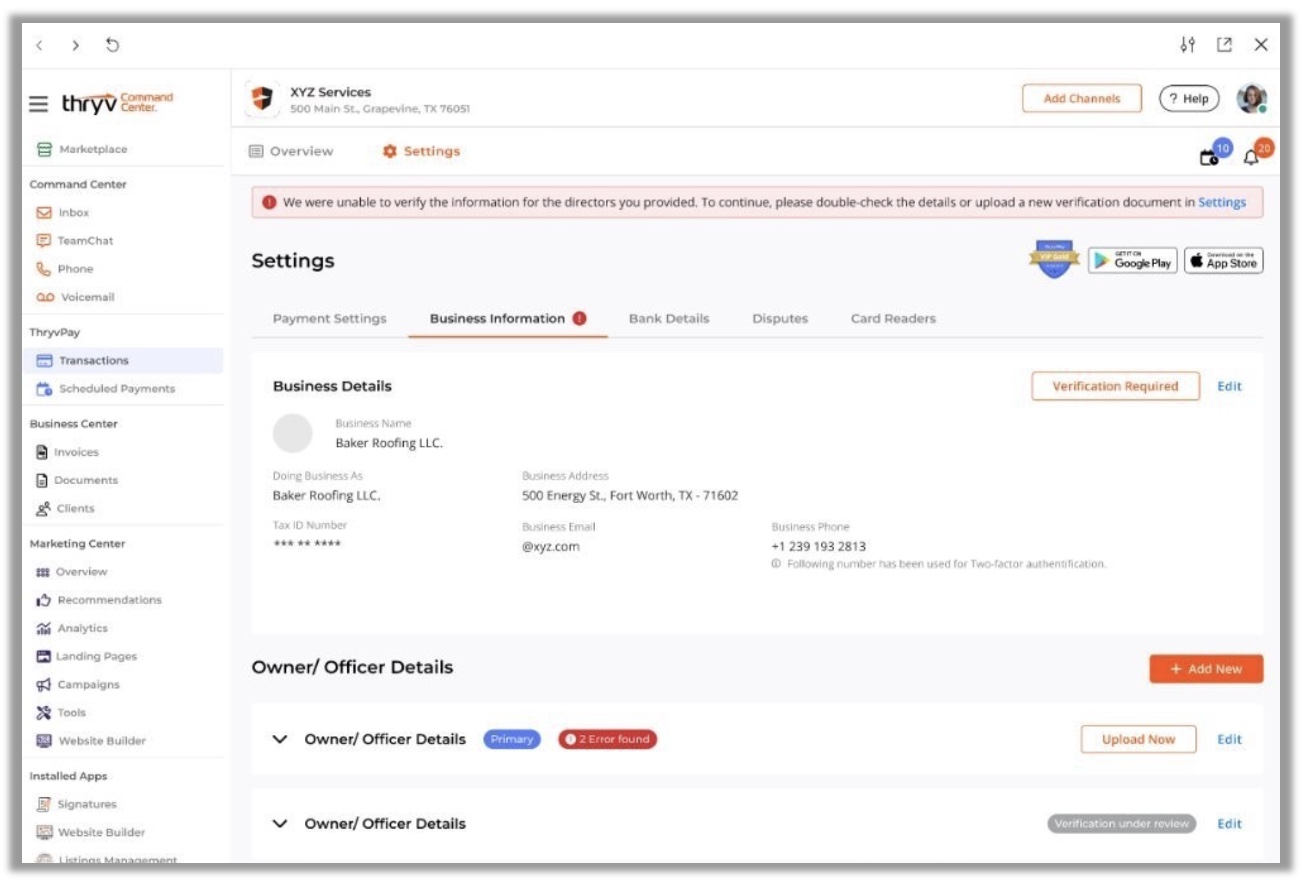Screen dimensions: 1302x884
Task: Follow the Settings link in error banner
Action: point(1222,202)
